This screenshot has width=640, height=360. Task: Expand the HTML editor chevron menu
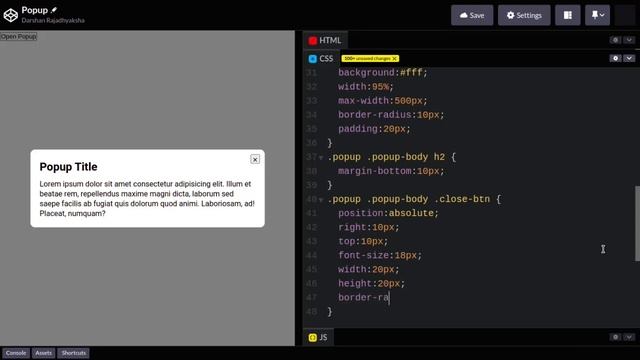[x=629, y=40]
